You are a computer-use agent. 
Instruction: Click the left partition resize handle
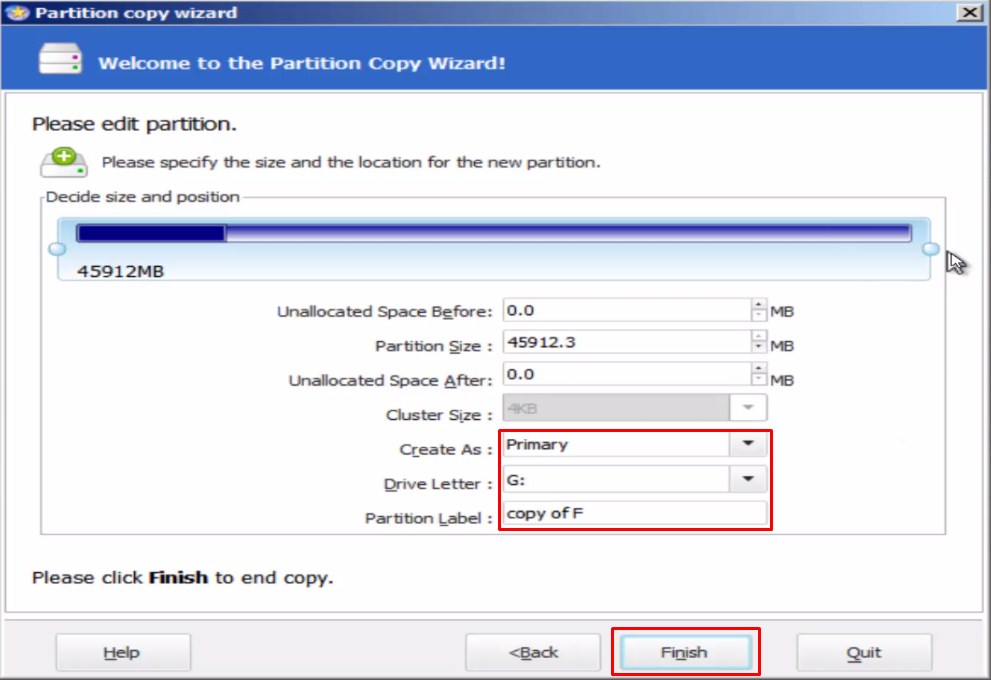coord(57,249)
